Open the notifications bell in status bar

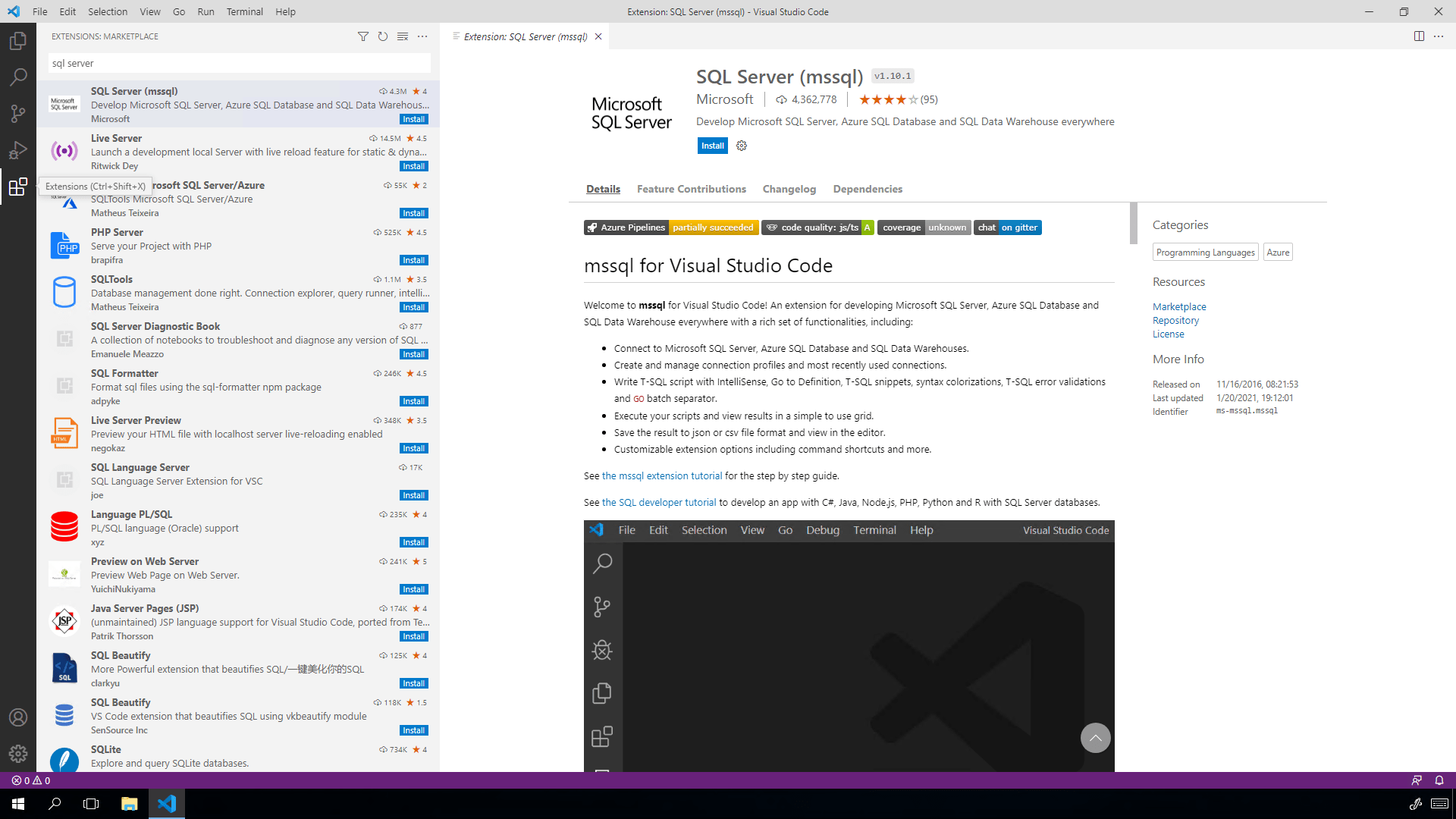coord(1439,780)
